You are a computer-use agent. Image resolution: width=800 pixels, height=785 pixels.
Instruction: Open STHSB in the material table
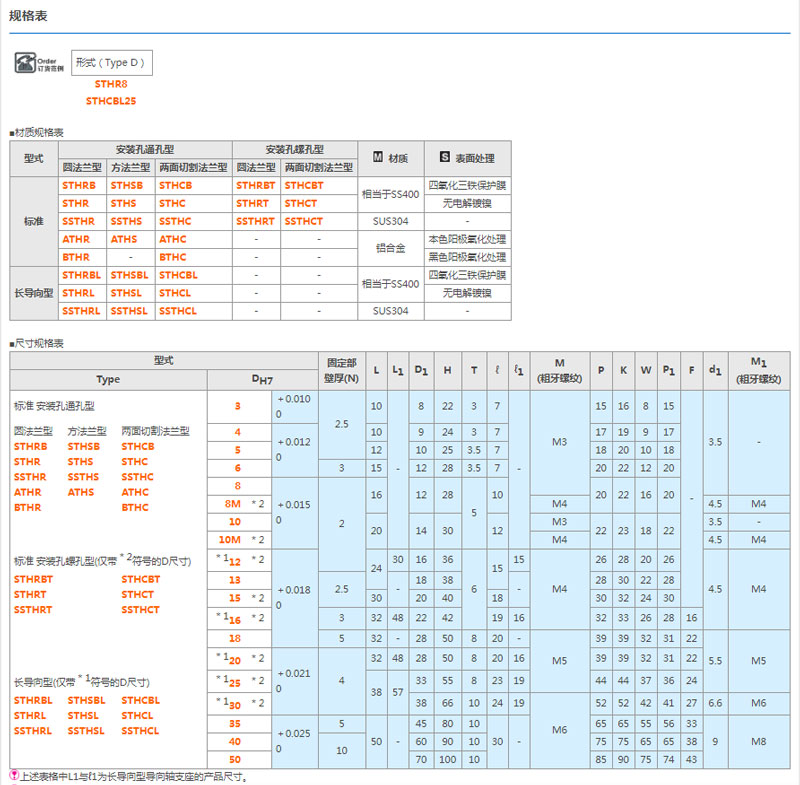point(127,186)
